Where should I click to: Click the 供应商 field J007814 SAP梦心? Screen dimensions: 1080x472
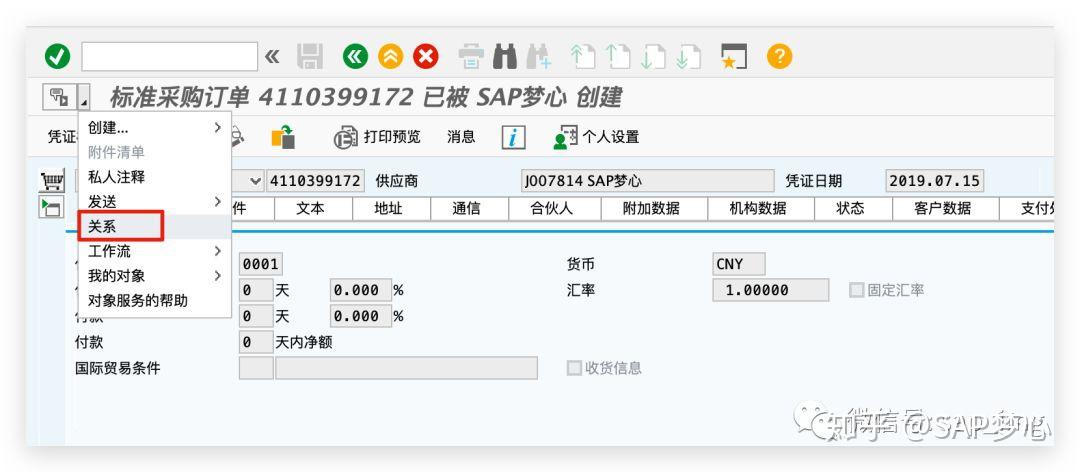point(647,181)
